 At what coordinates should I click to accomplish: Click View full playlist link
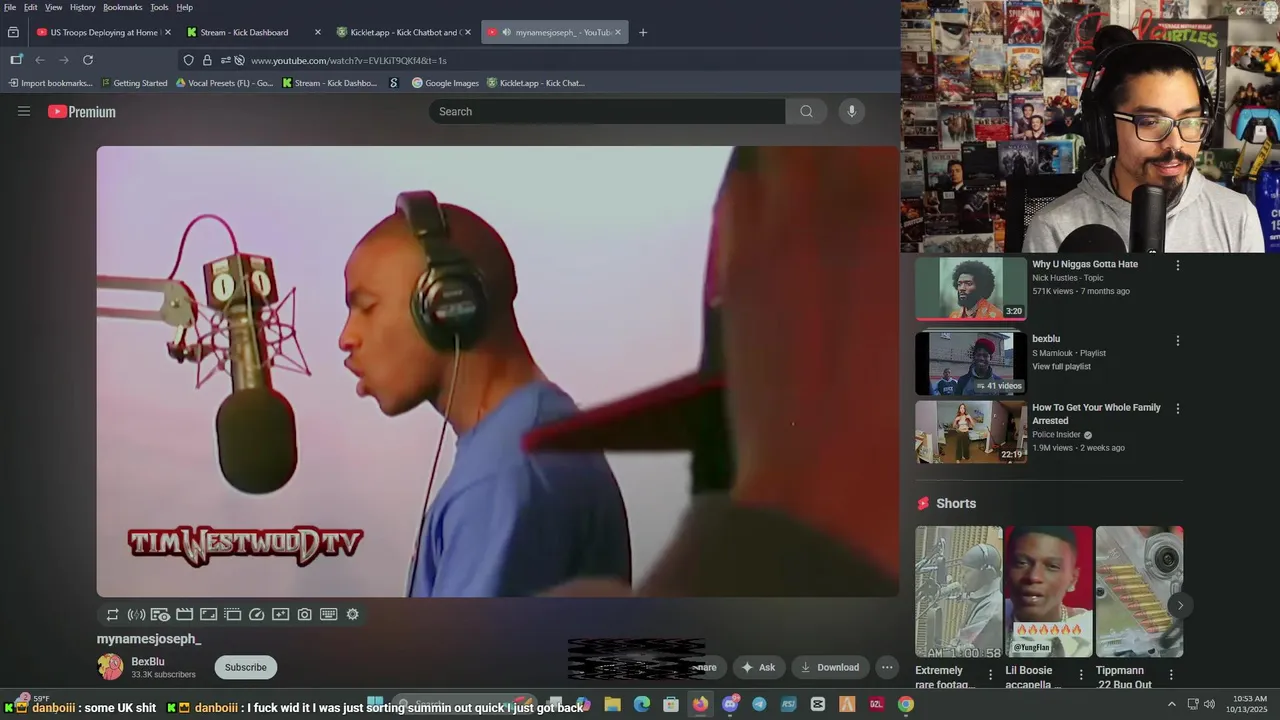coord(1062,367)
